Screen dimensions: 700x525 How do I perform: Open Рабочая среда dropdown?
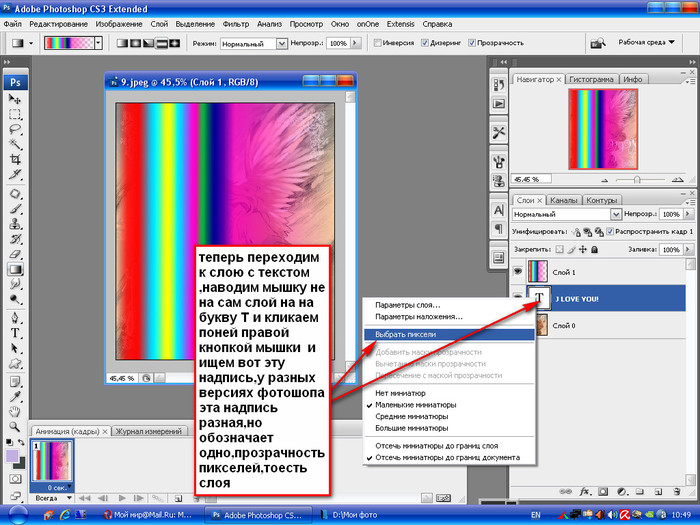click(x=646, y=42)
